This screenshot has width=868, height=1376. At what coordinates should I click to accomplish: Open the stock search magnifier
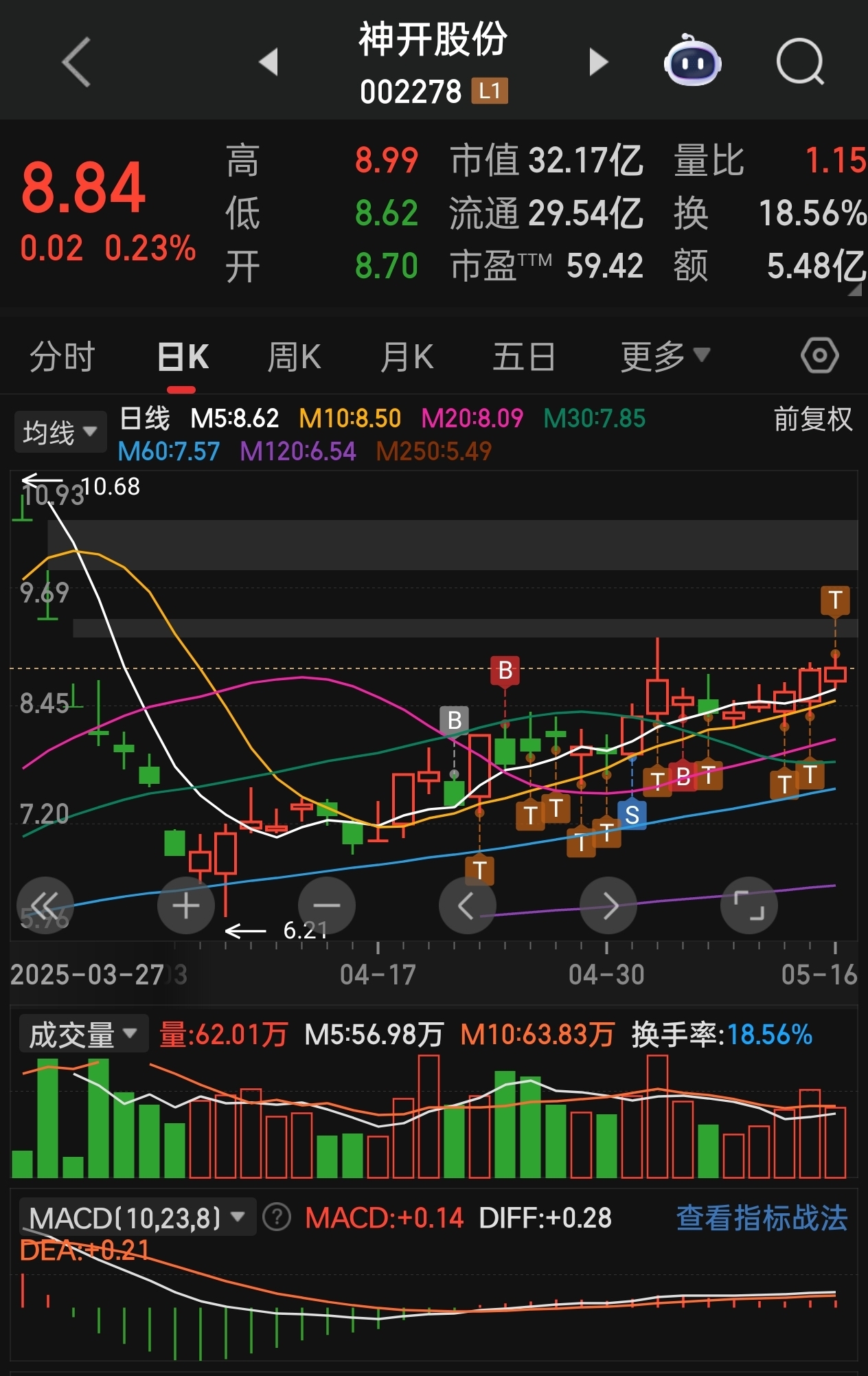pos(800,62)
